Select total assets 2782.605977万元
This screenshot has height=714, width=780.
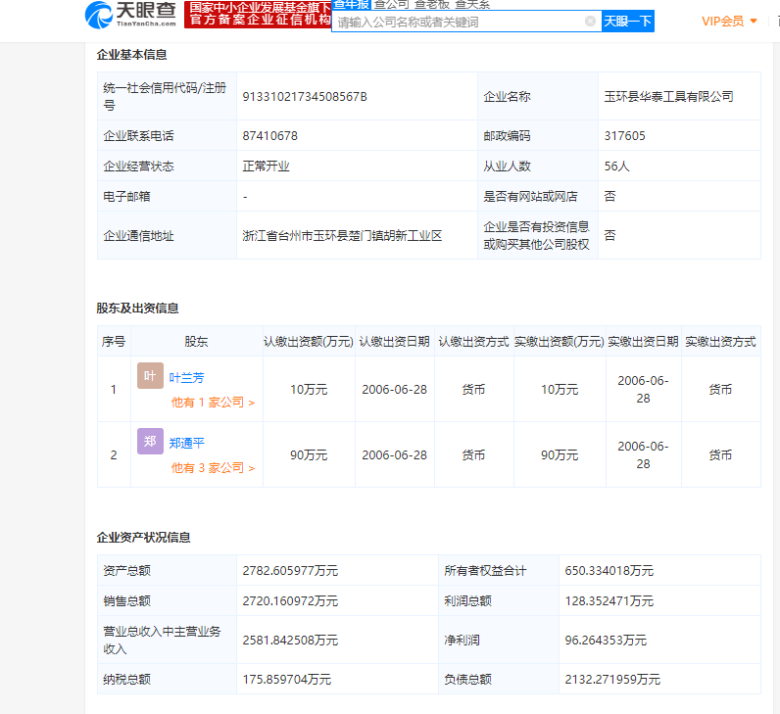tap(290, 571)
